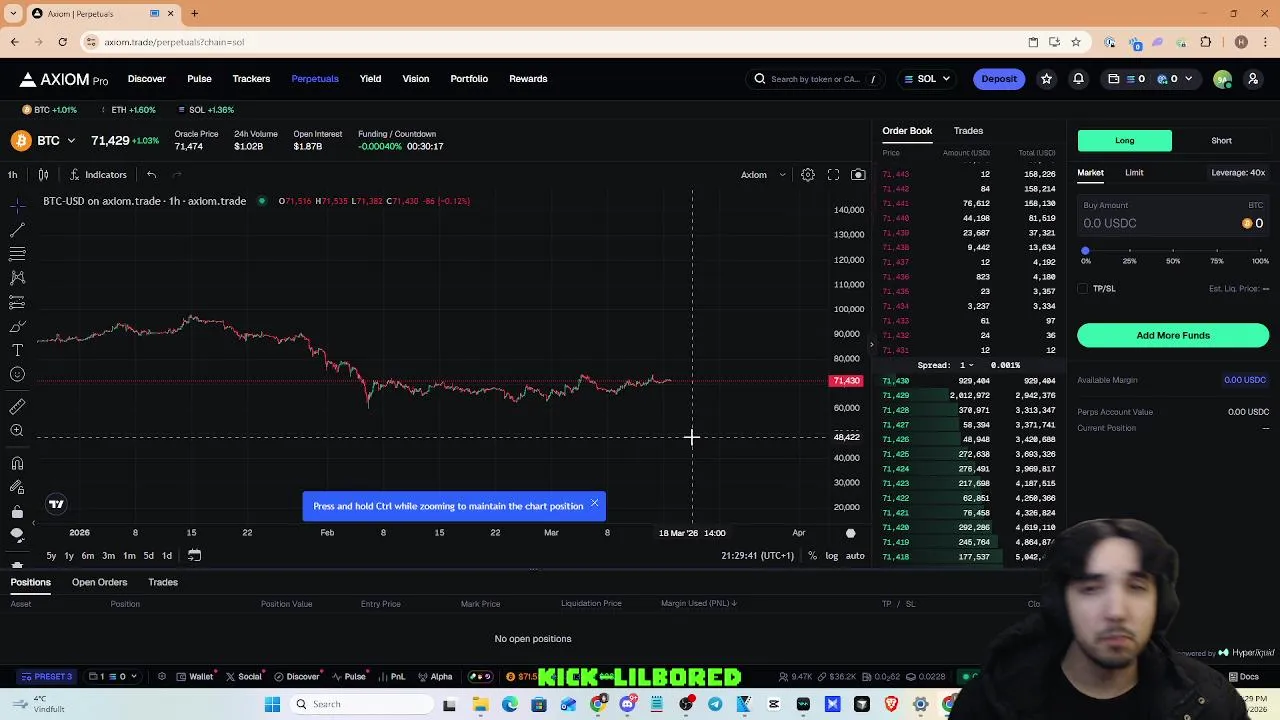Set buy amount slider handle
The image size is (1280, 720).
[1085, 251]
